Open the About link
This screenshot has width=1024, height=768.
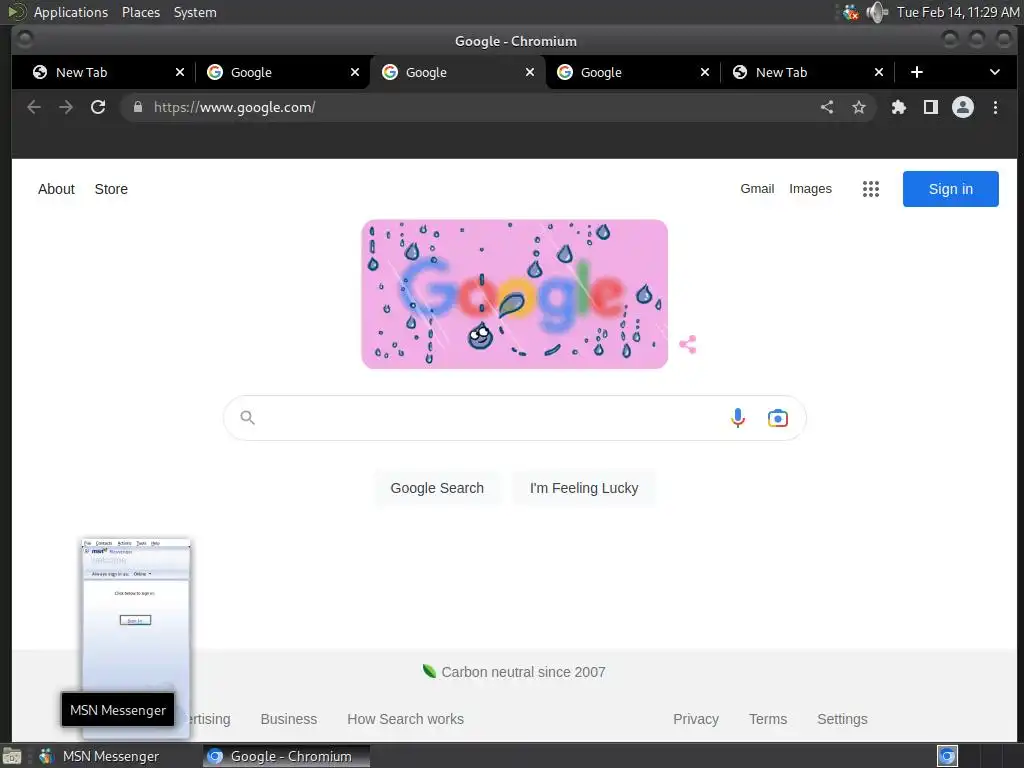click(x=56, y=189)
